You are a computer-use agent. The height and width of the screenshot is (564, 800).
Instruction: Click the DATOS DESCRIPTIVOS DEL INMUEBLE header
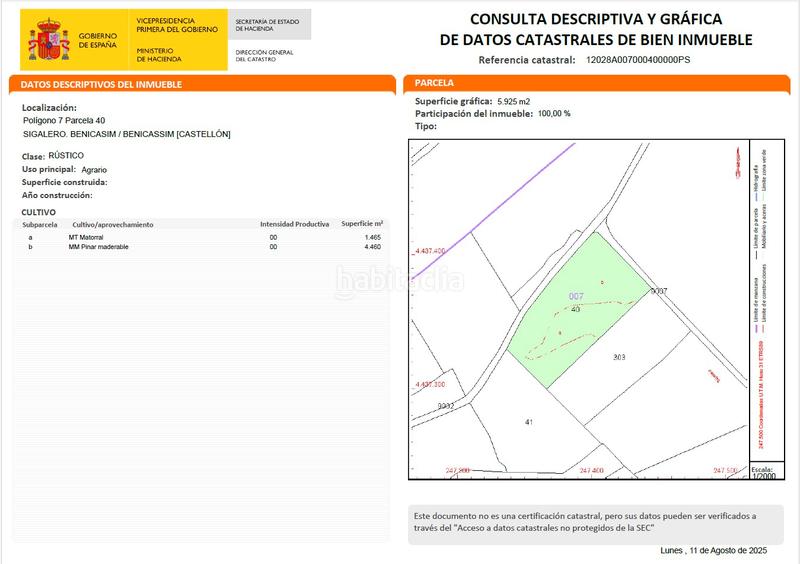(x=101, y=85)
